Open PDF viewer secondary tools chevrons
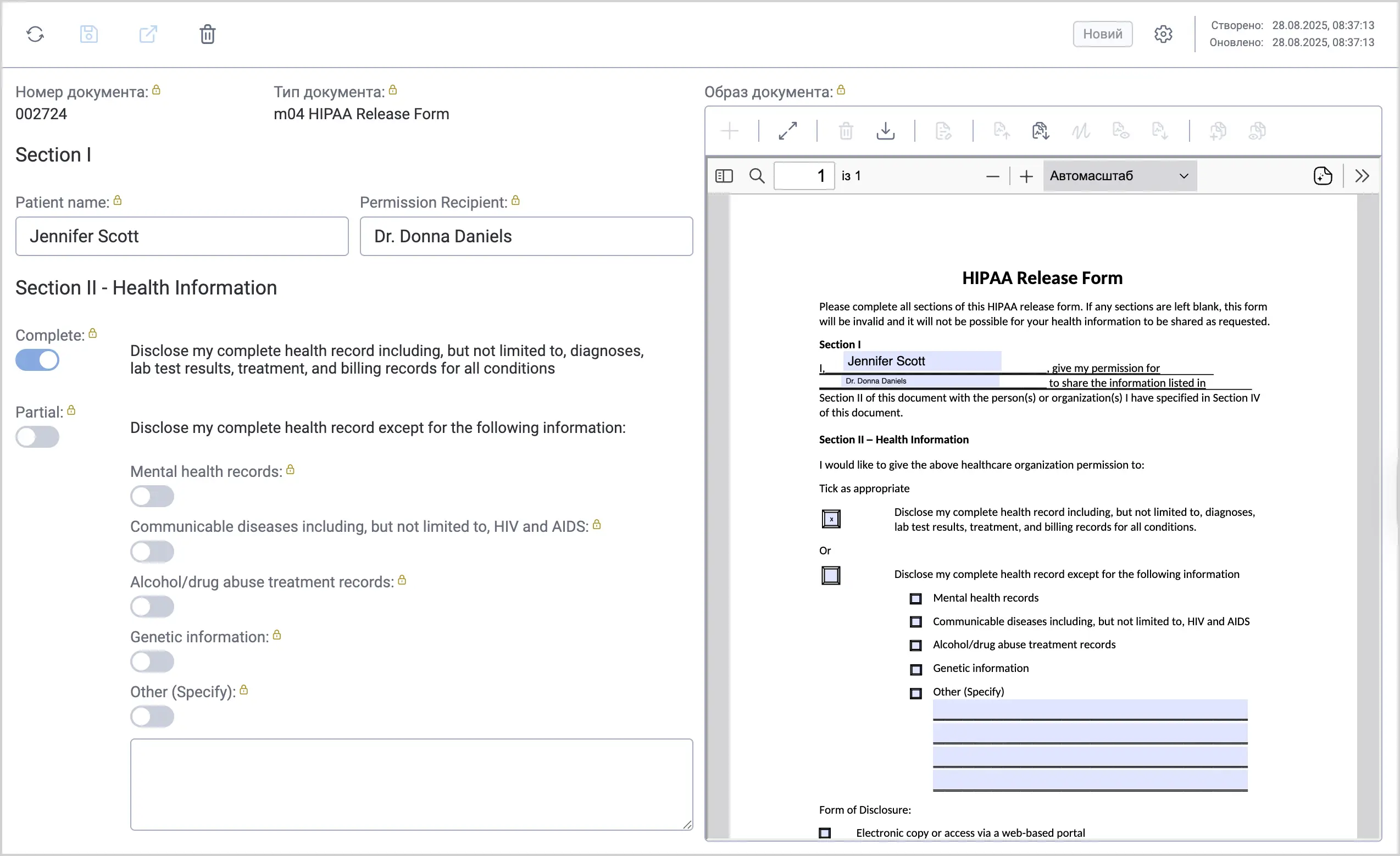The image size is (1400, 856). click(1362, 176)
